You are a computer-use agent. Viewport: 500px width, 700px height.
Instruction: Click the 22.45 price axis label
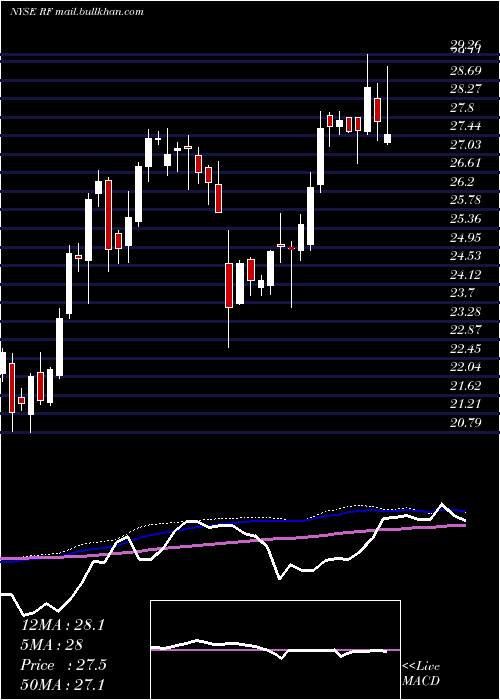coord(465,348)
